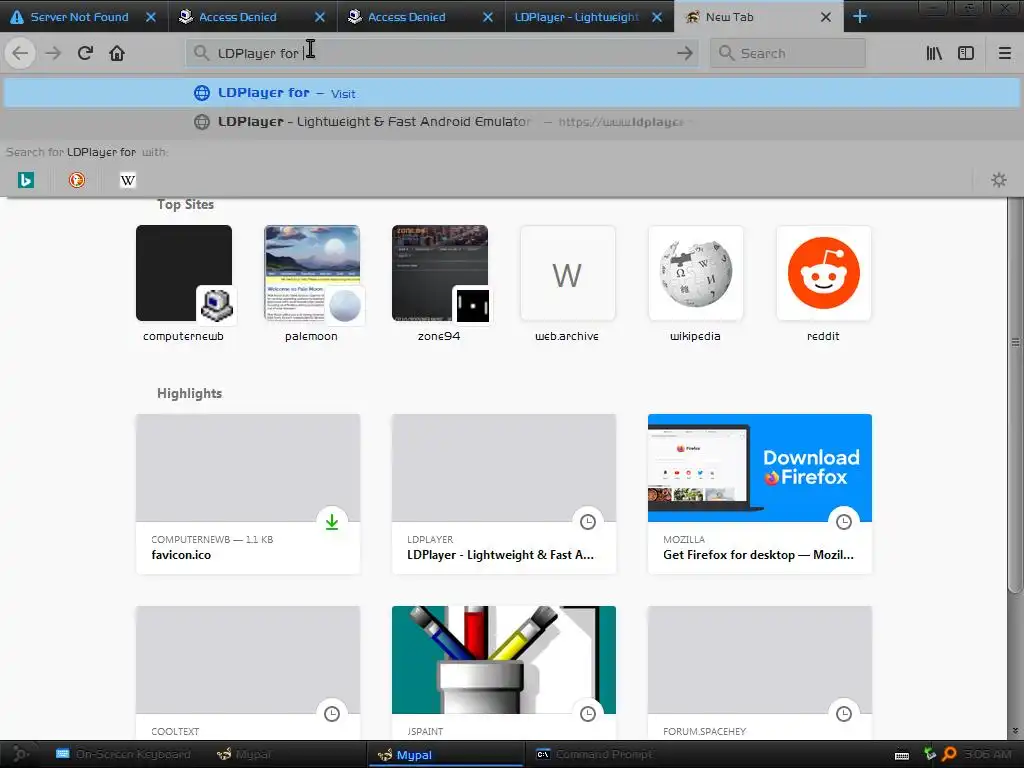Image resolution: width=1024 pixels, height=768 pixels.
Task: Choose 'LDPlayer for — Visit' suggestion
Action: coord(511,93)
